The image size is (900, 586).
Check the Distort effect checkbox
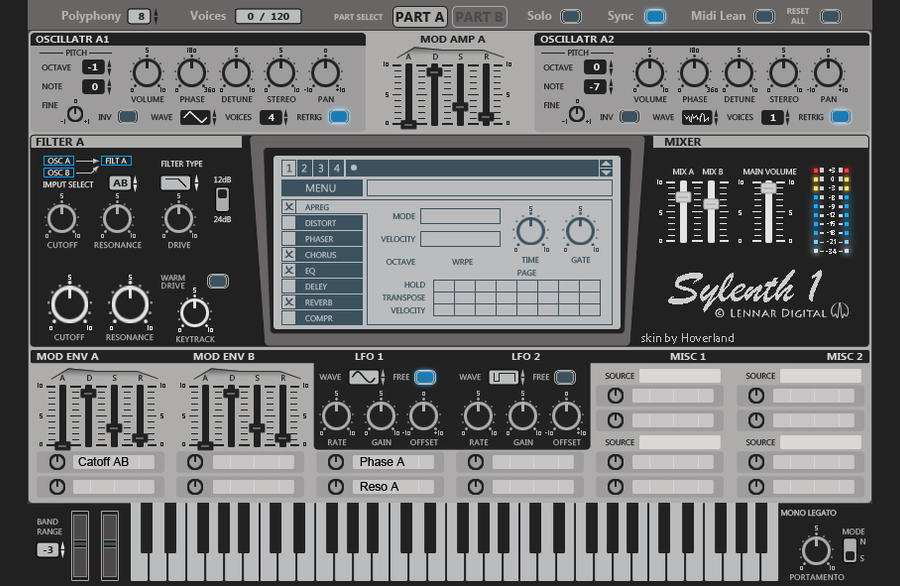point(289,223)
